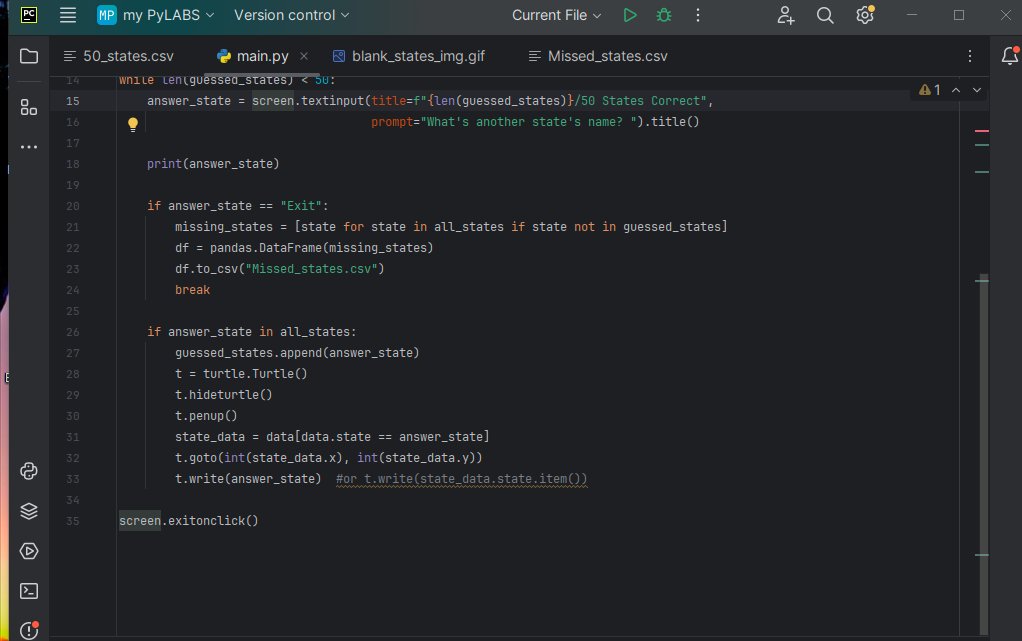1022x641 pixels.
Task: Click the "Missed_states.csv" string in code
Action: (314, 269)
